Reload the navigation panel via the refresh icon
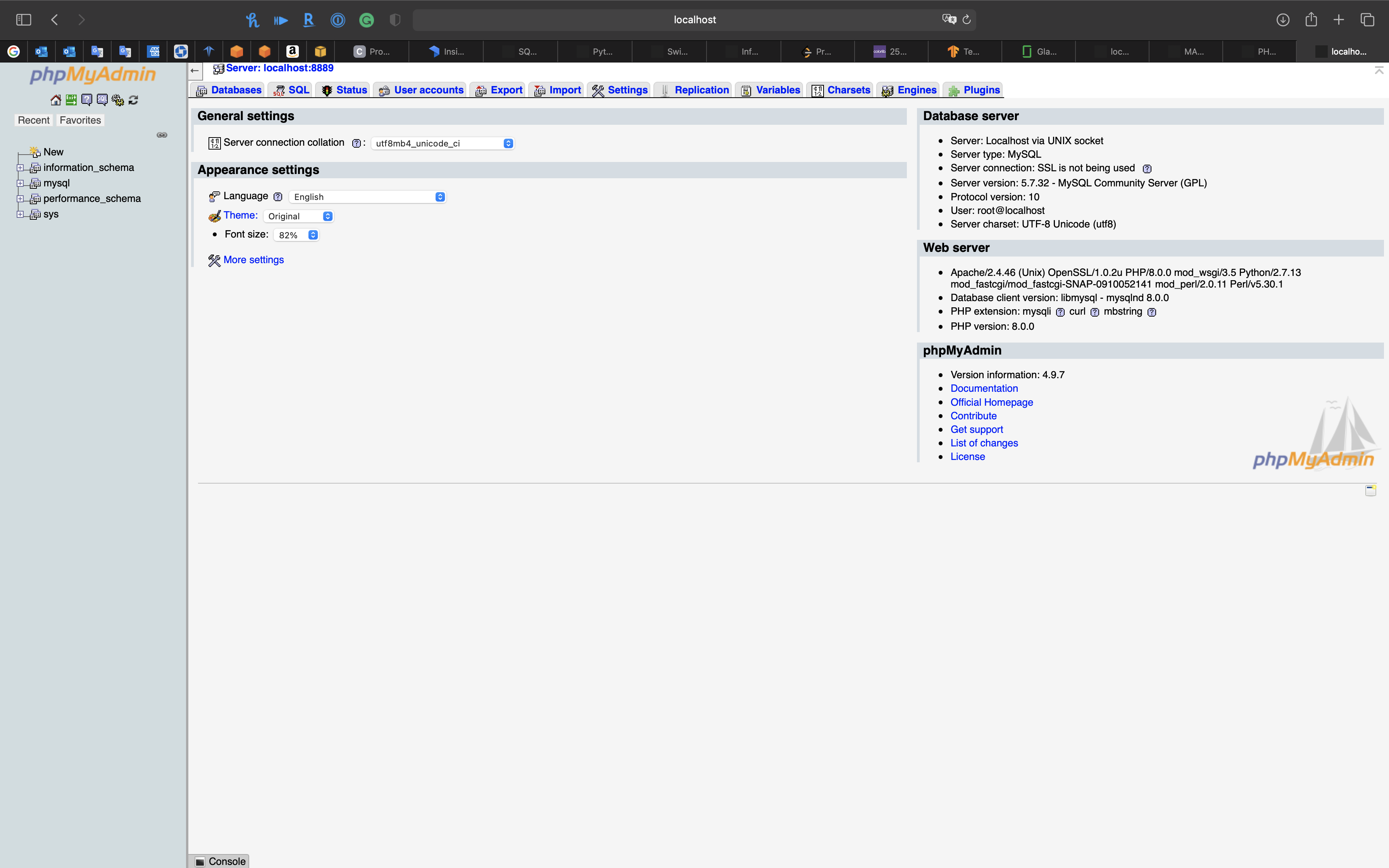The height and width of the screenshot is (868, 1389). [133, 100]
